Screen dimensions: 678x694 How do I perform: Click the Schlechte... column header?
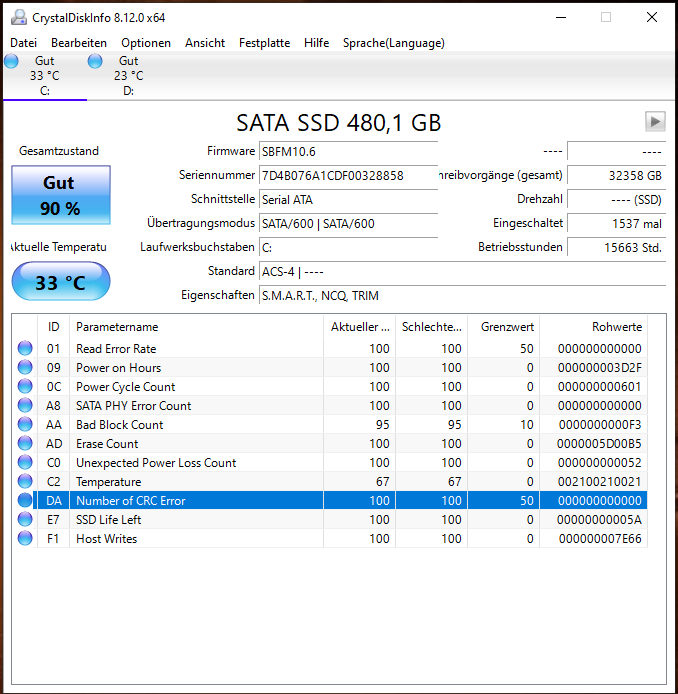pyautogui.click(x=431, y=327)
